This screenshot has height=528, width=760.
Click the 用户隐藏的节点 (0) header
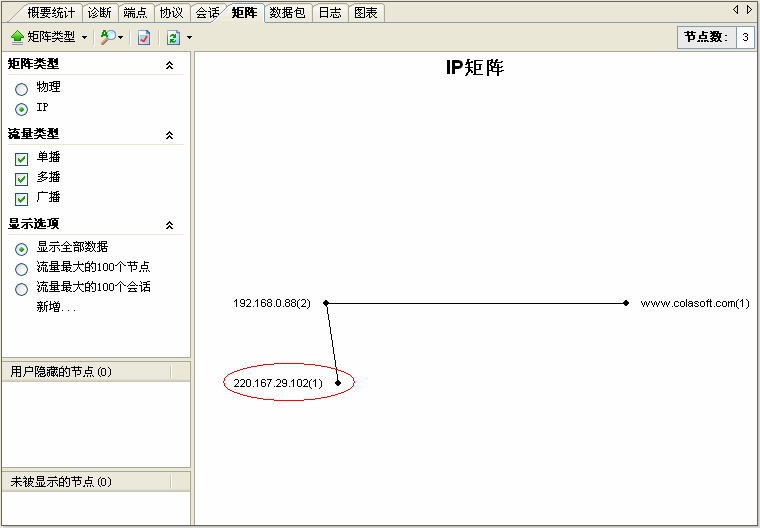[x=96, y=372]
